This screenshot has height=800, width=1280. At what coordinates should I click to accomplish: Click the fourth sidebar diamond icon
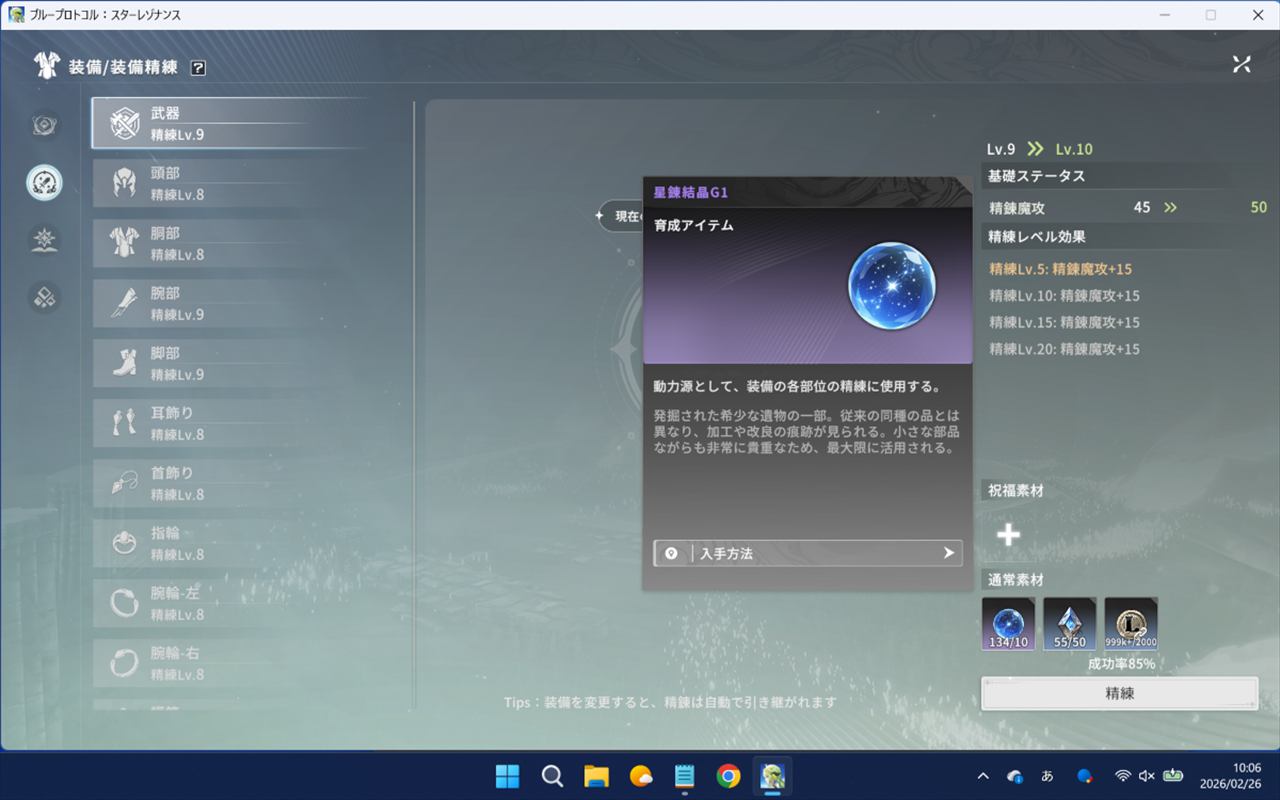point(44,297)
